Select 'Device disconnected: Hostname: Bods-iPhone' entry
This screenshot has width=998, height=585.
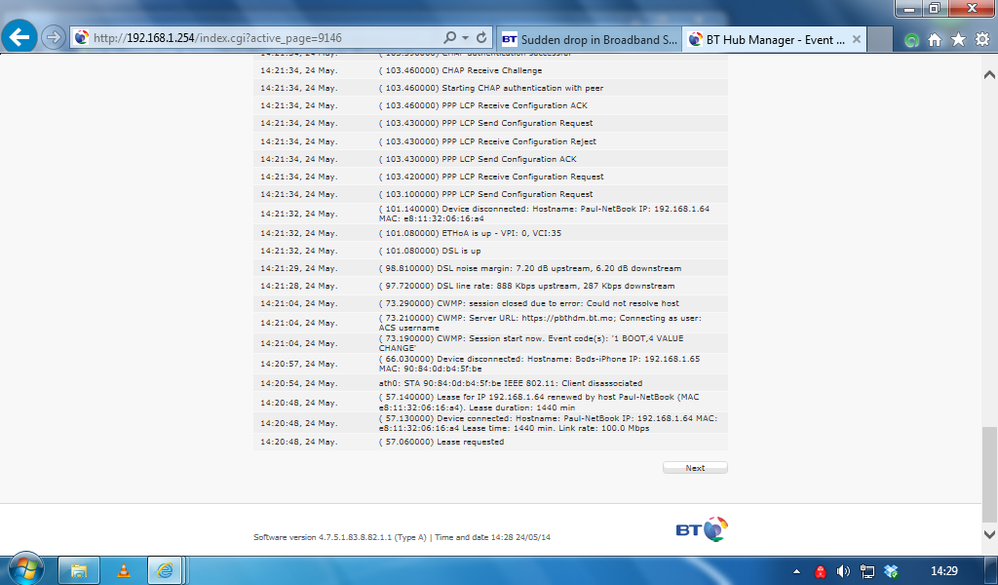click(490, 363)
